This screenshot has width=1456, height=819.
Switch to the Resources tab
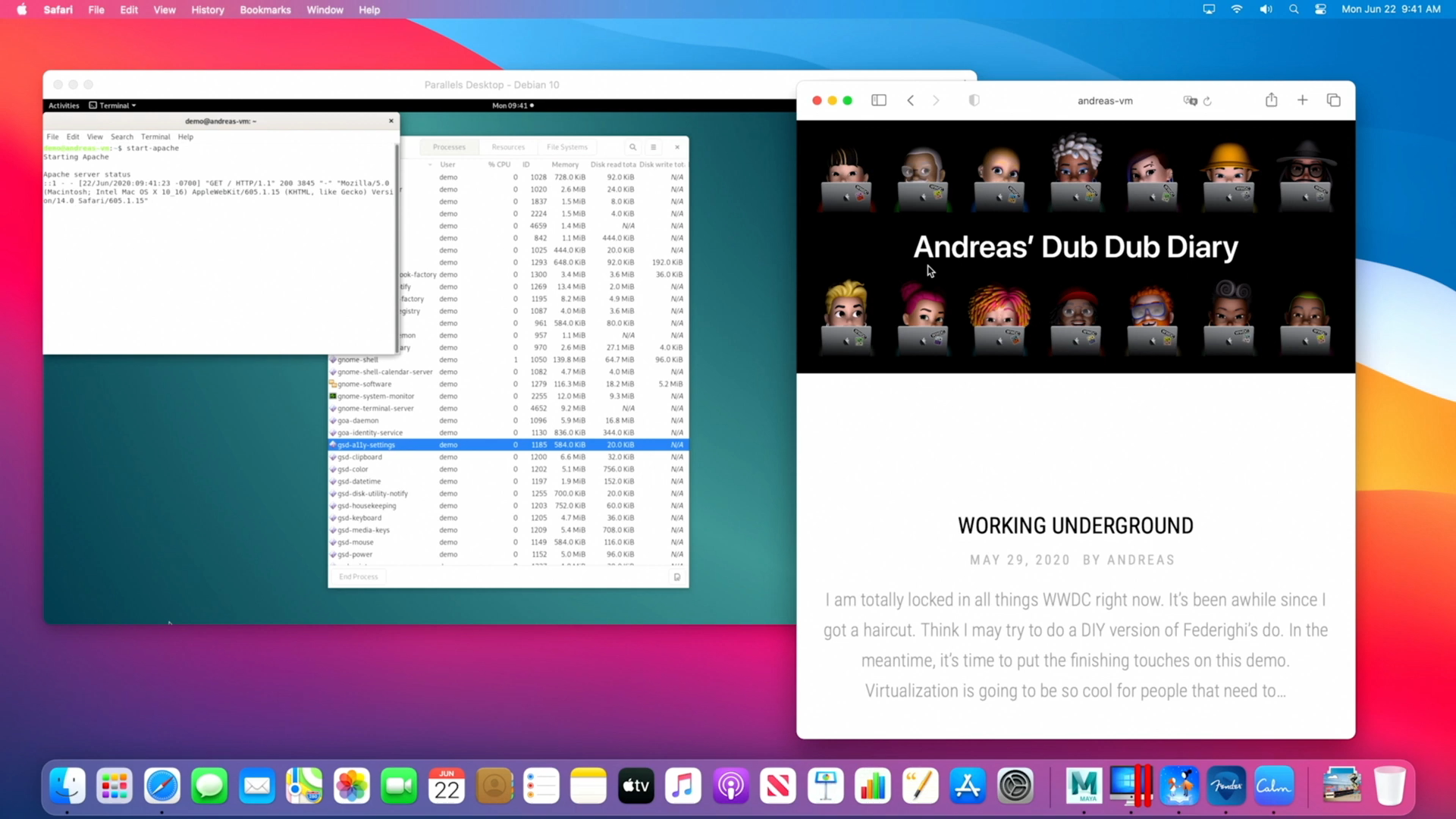[x=507, y=147]
